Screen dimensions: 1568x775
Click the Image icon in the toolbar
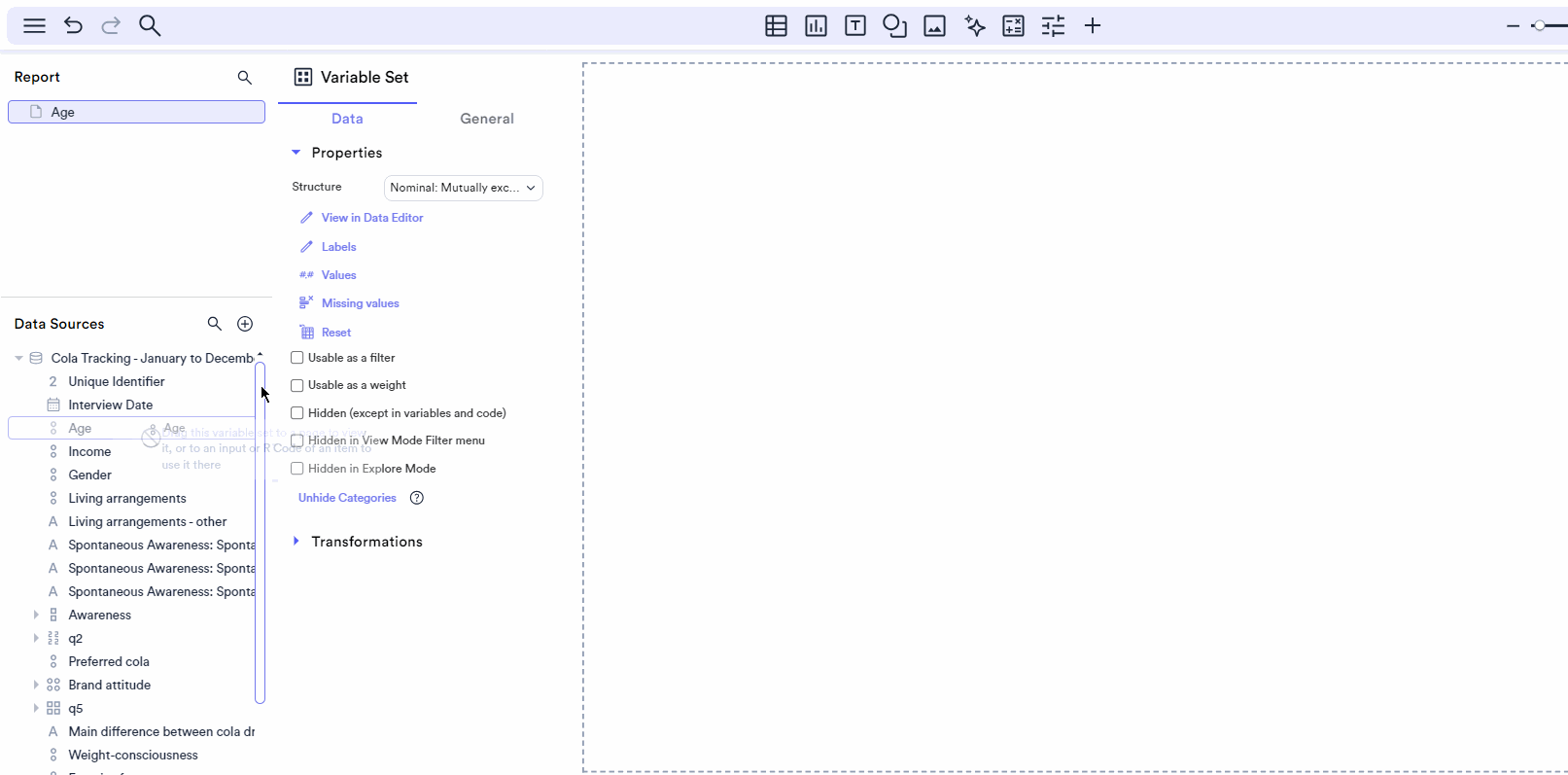(x=934, y=26)
